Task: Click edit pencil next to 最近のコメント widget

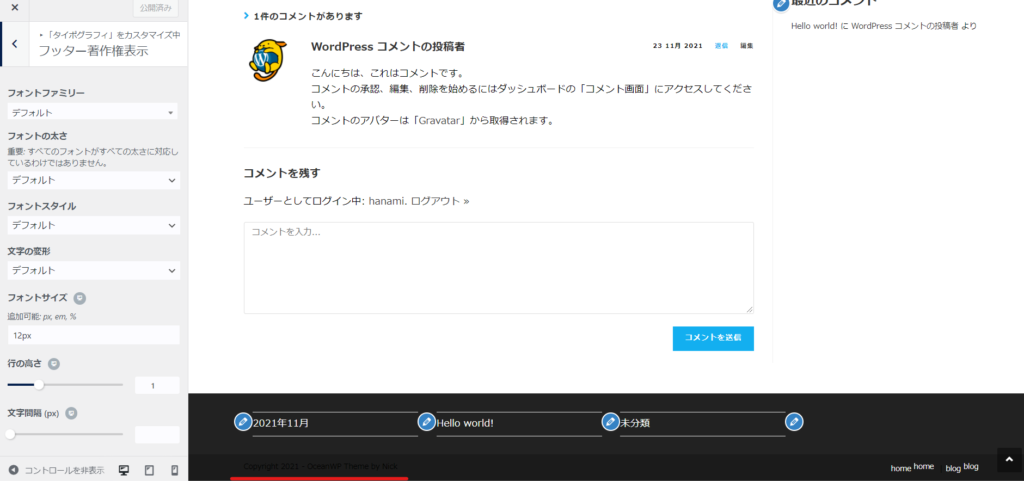Action: click(781, 4)
